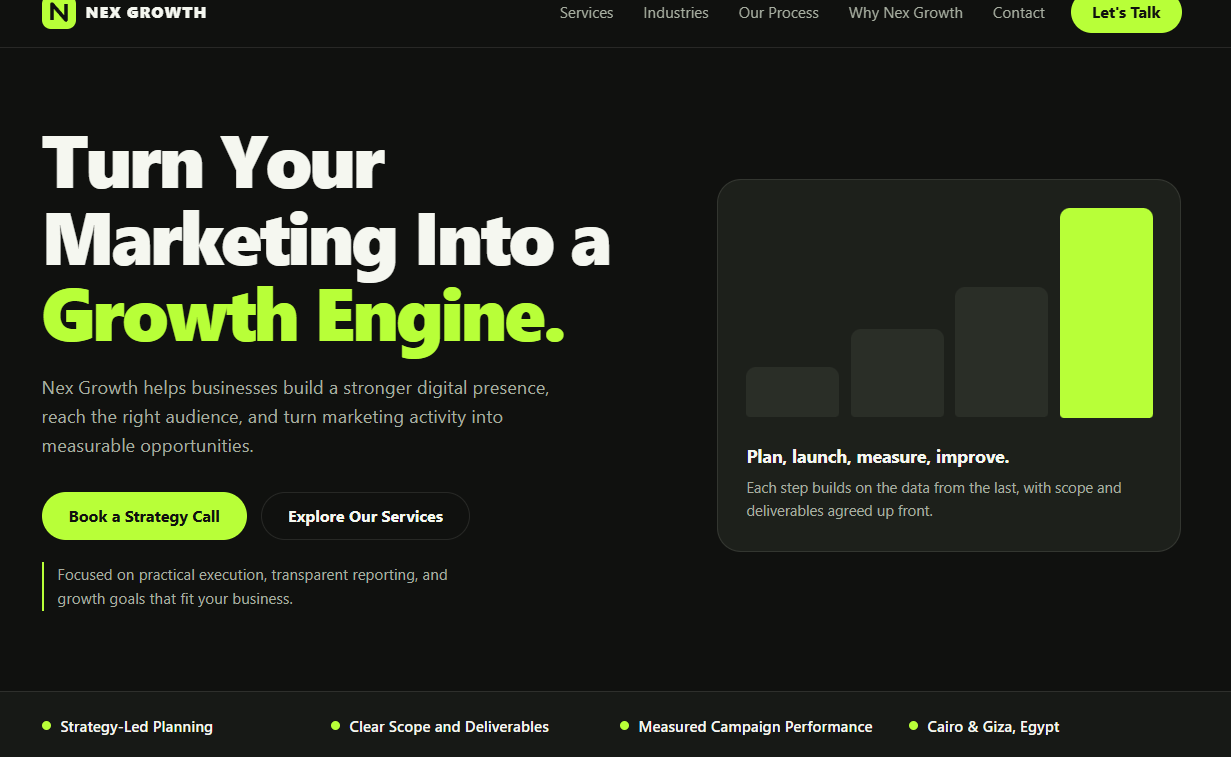
Task: Click the second-tallest dark chart bar
Action: click(1001, 352)
